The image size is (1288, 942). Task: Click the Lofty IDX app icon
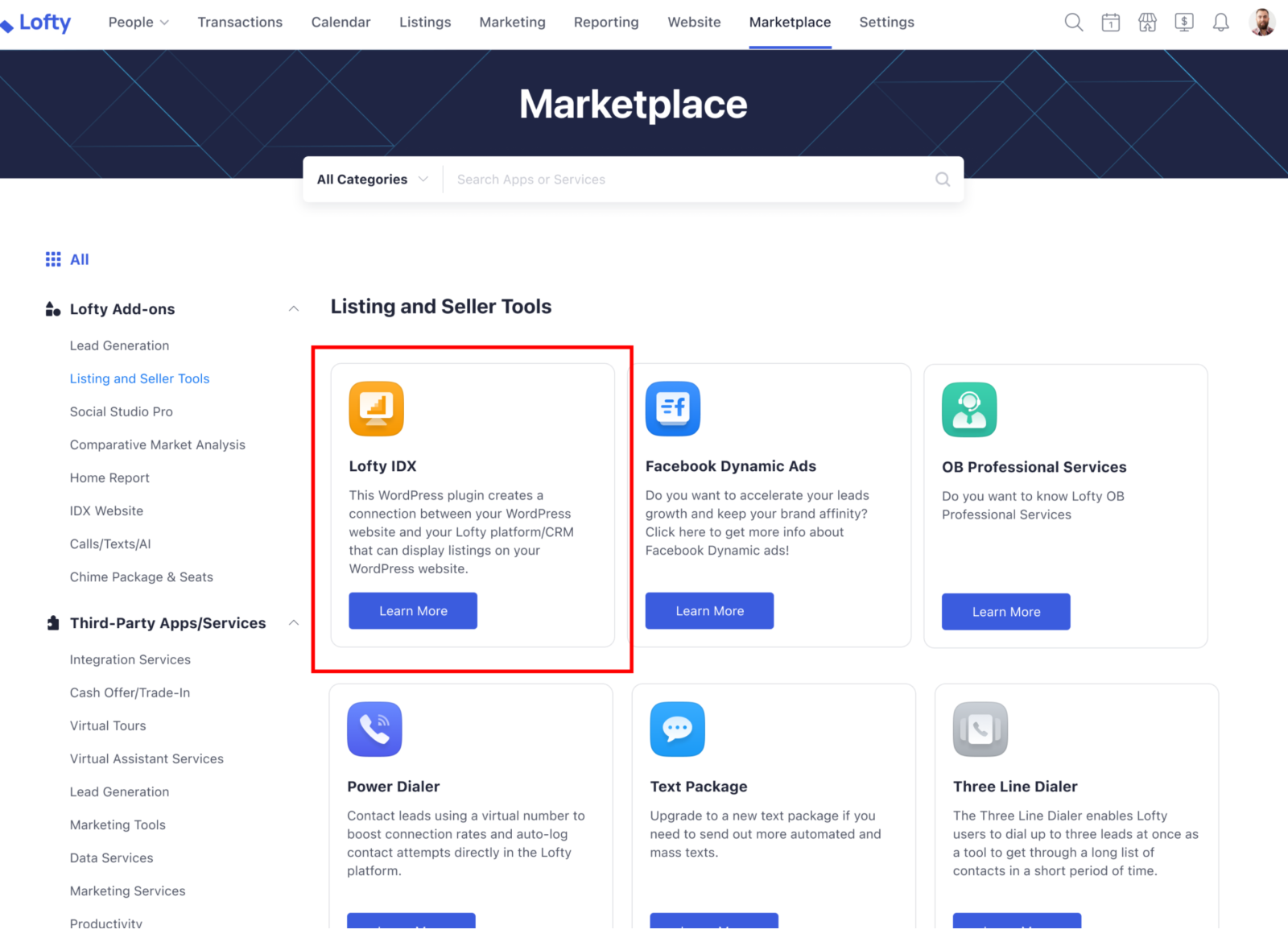[x=376, y=408]
